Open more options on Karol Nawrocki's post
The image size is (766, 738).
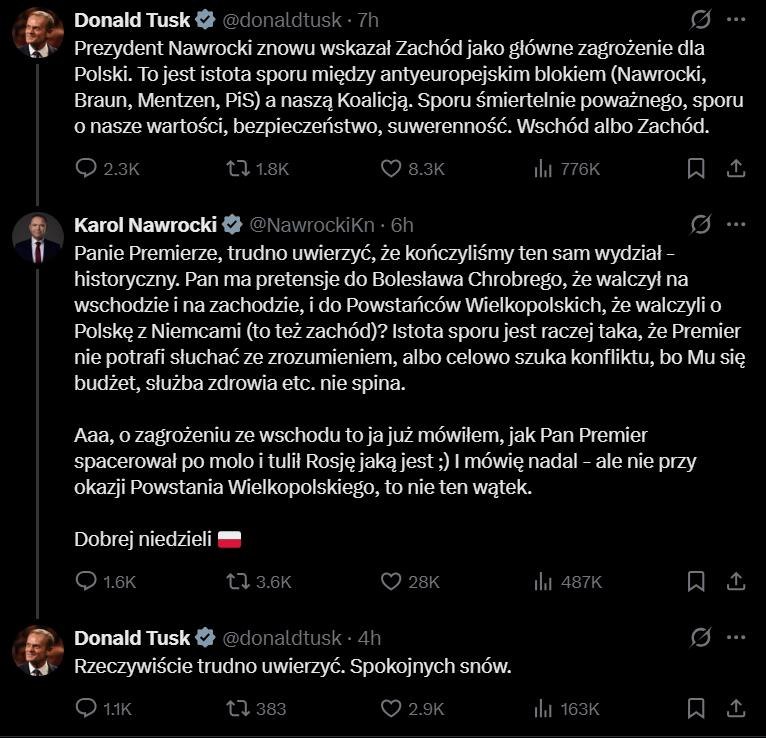point(737,224)
